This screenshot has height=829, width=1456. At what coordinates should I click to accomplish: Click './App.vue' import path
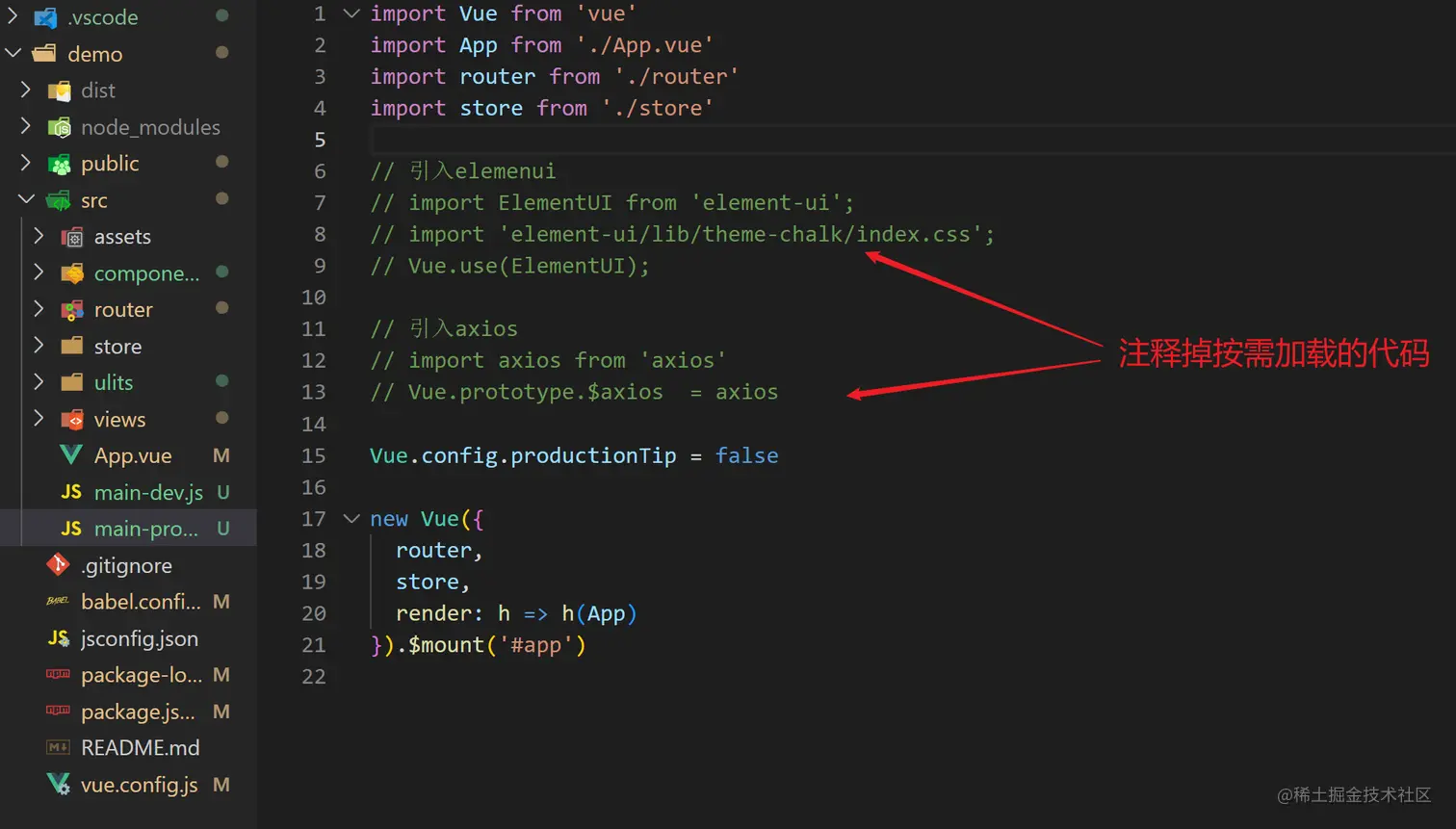point(644,45)
